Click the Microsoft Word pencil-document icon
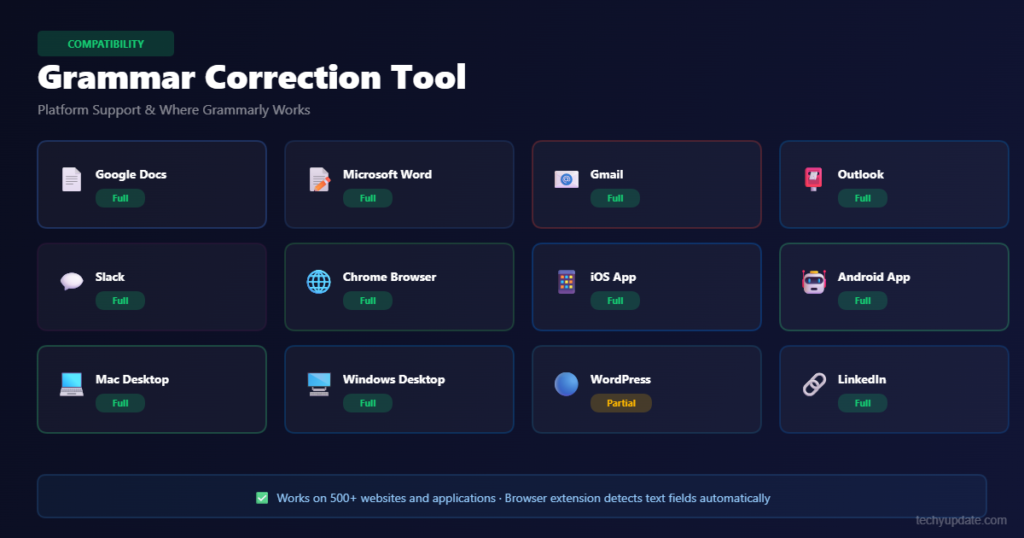Image resolution: width=1024 pixels, height=538 pixels. 319,179
